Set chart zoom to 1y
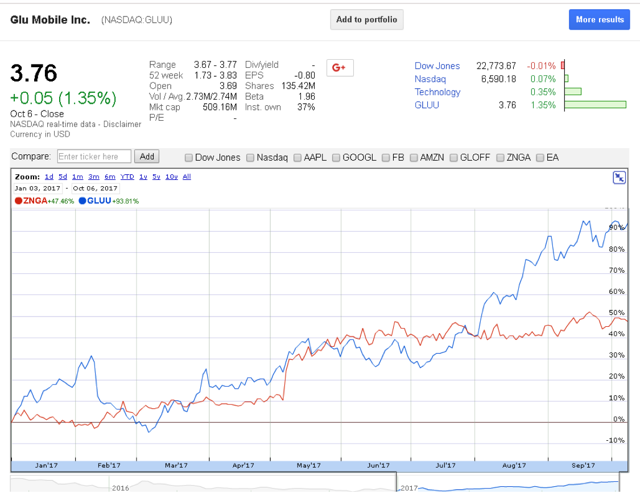This screenshot has width=640, height=492. 143,177
